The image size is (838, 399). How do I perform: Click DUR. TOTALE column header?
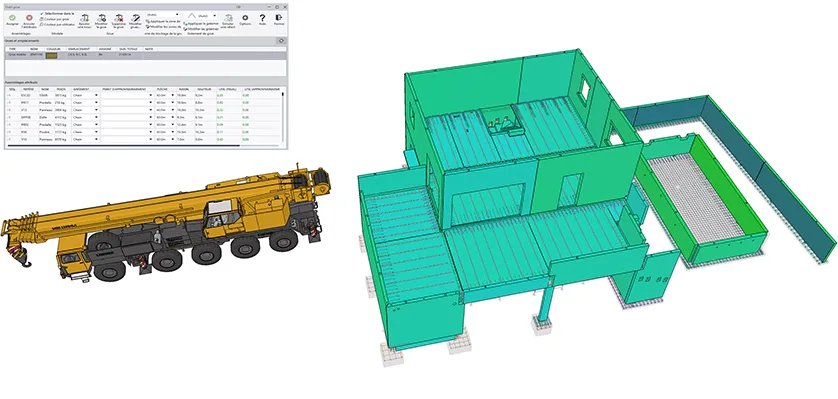tap(128, 49)
